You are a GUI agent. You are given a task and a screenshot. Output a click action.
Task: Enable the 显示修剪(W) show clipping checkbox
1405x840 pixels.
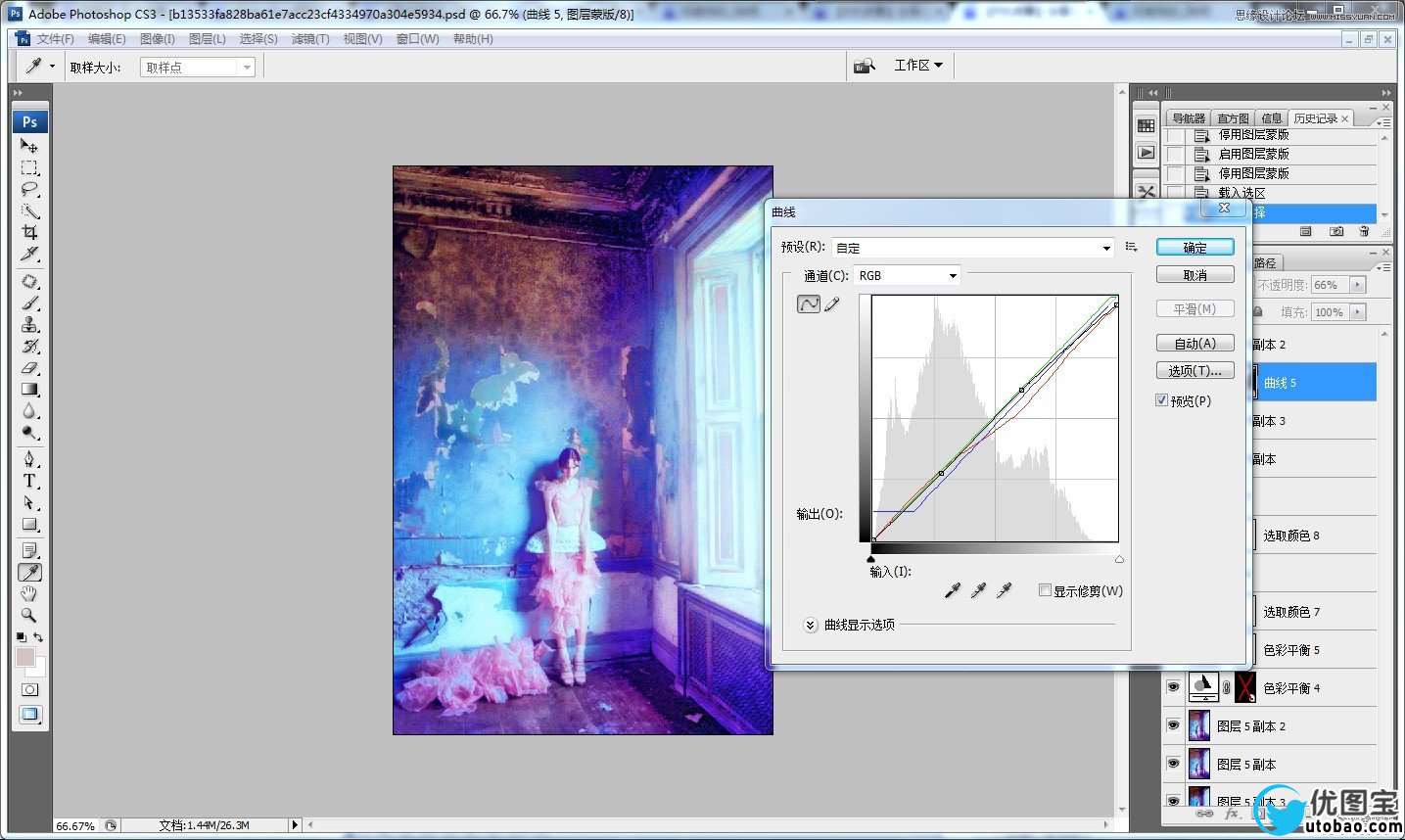[x=1045, y=590]
